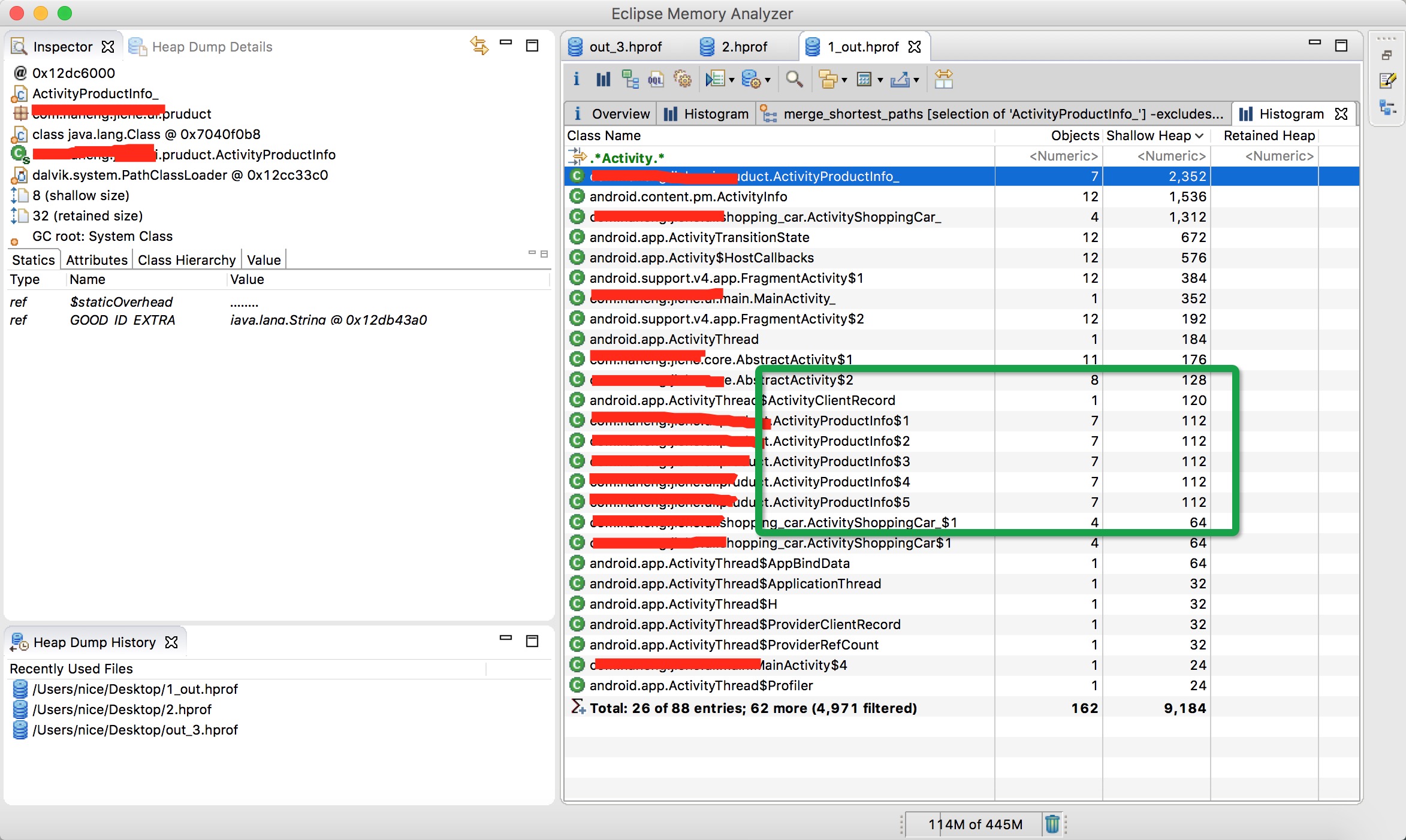The width and height of the screenshot is (1406, 840).
Task: Open the dominator tree icon
Action: coord(630,79)
